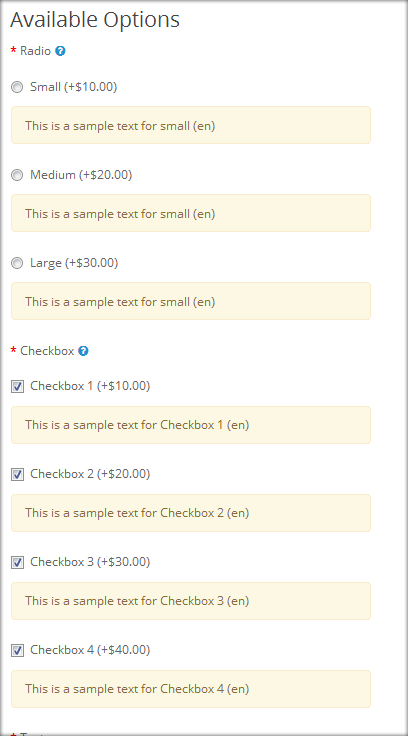Select the Medium (+$20.00) radio option

point(17,175)
